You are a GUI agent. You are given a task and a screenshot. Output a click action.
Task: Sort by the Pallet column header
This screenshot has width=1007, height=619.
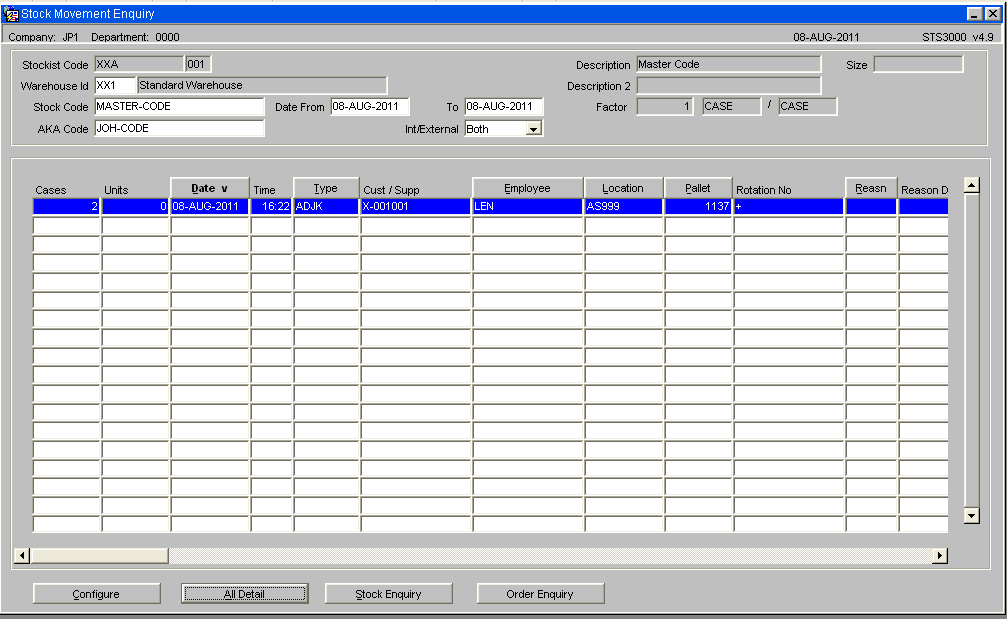pos(698,188)
